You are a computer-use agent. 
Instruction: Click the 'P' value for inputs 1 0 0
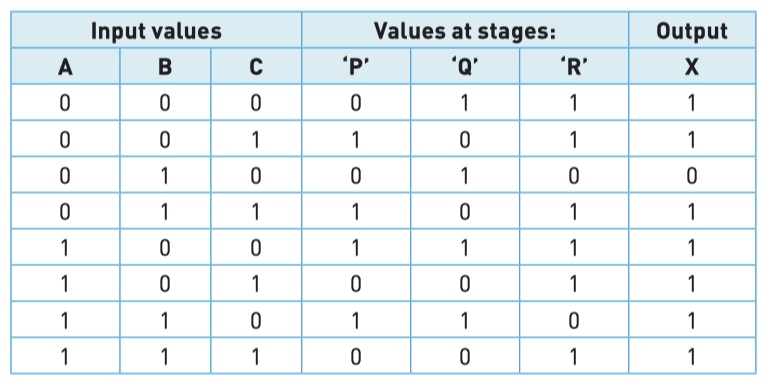[x=356, y=247]
